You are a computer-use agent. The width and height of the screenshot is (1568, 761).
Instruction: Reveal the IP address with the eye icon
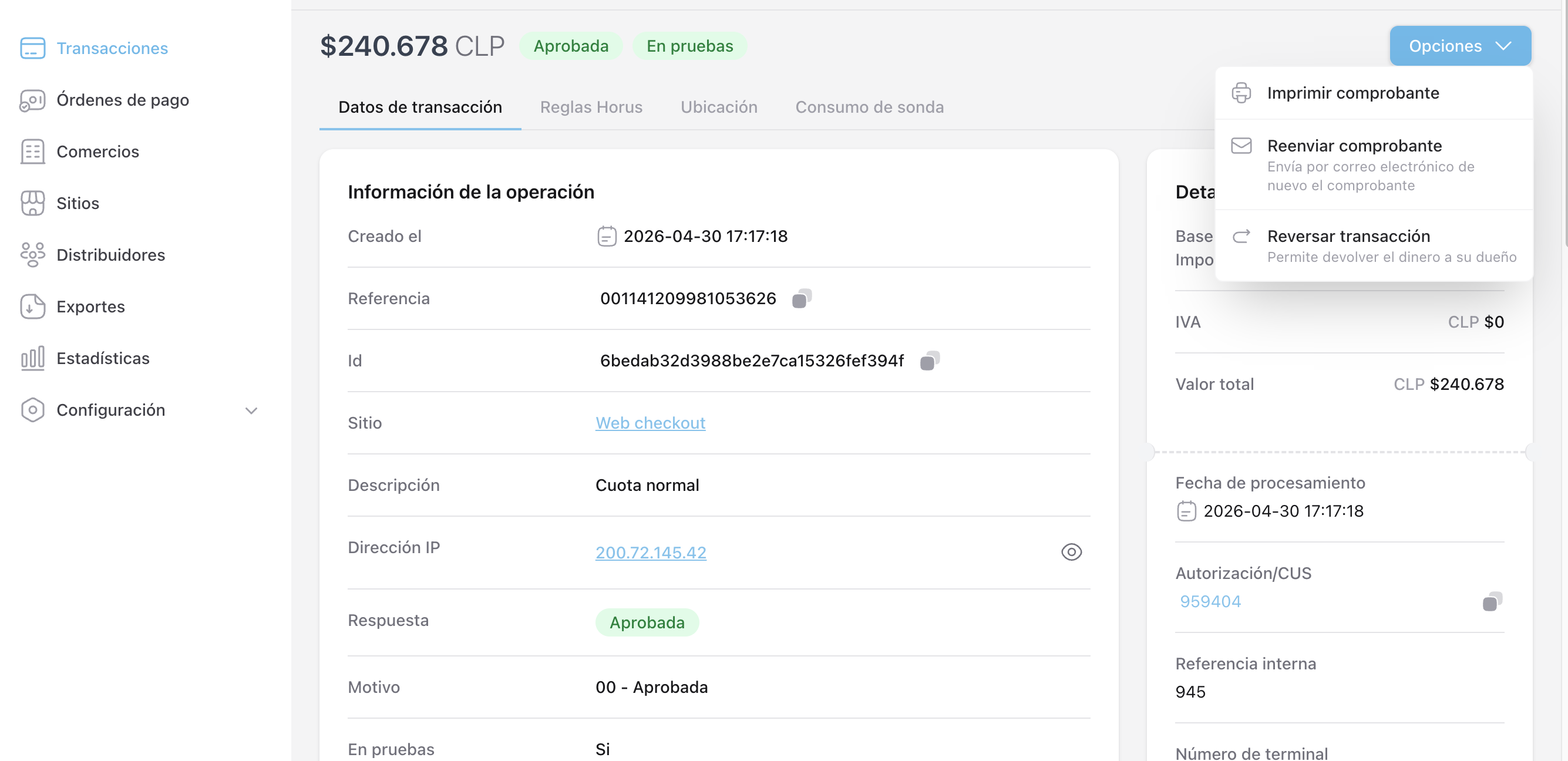[x=1071, y=552]
